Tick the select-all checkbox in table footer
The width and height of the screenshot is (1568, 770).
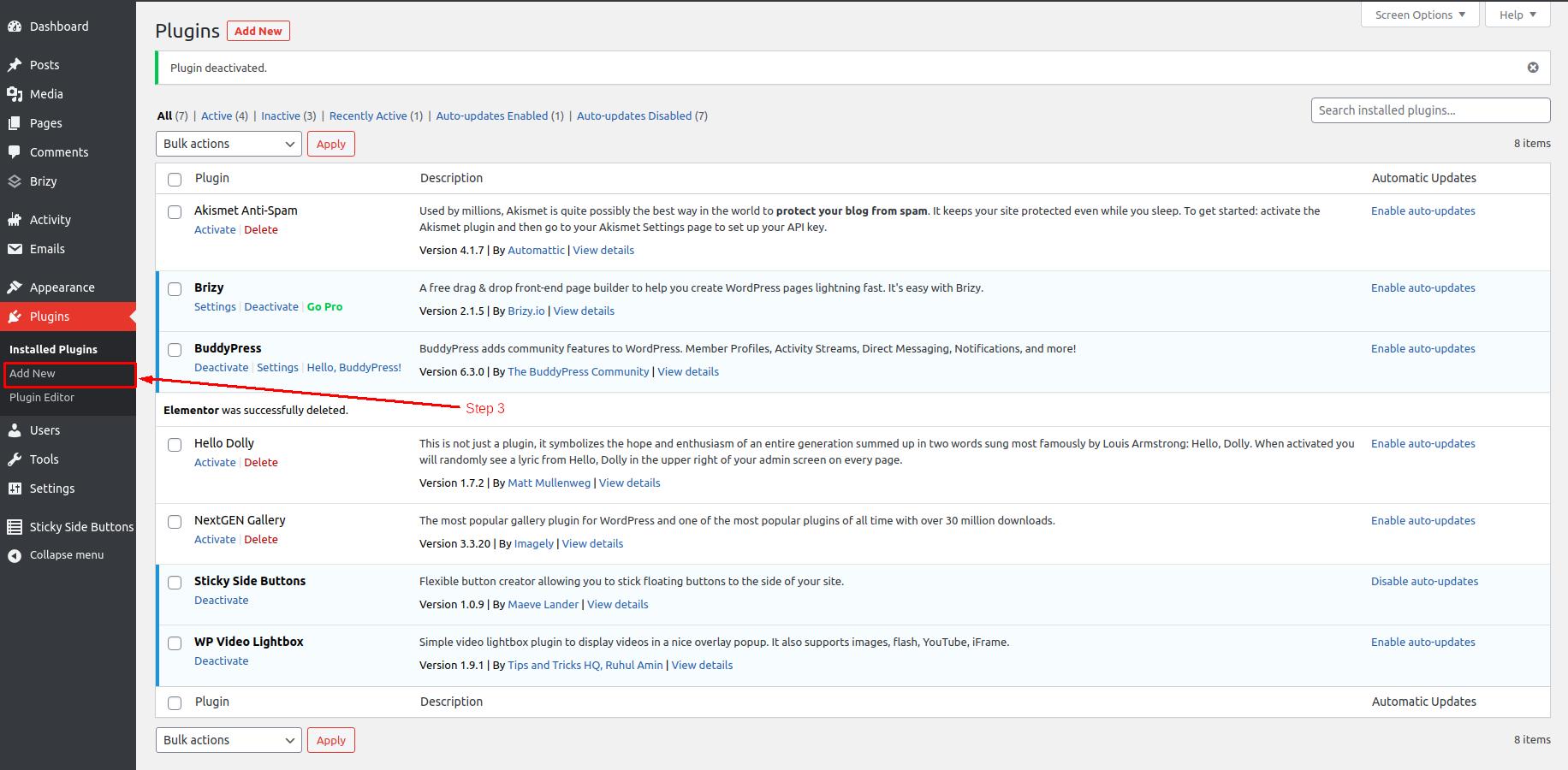(175, 702)
